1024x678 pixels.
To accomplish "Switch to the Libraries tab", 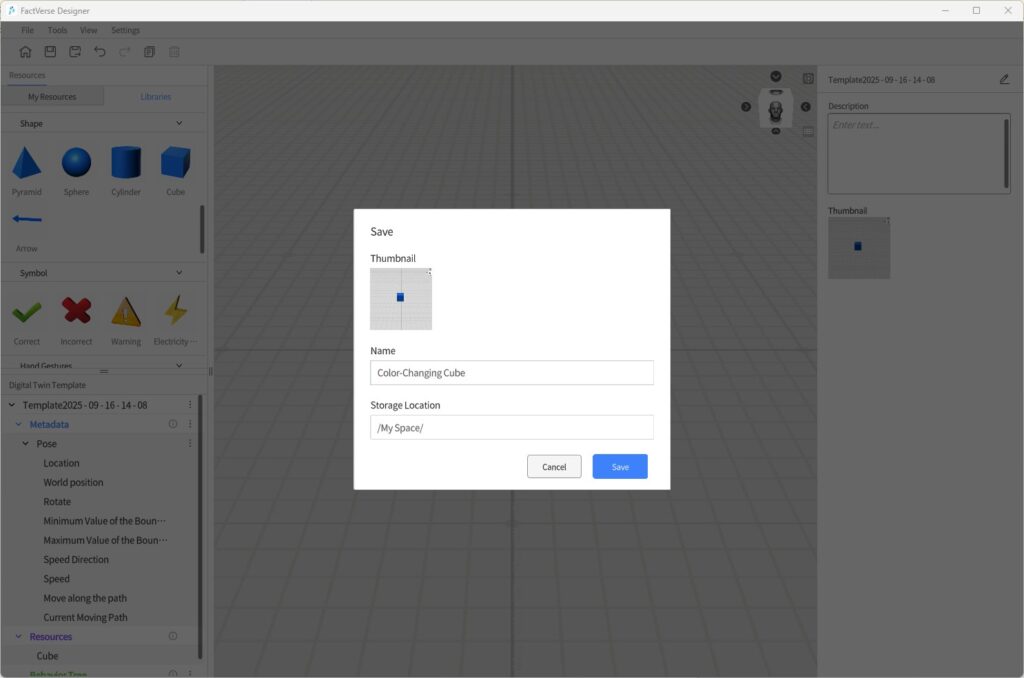I will point(155,97).
